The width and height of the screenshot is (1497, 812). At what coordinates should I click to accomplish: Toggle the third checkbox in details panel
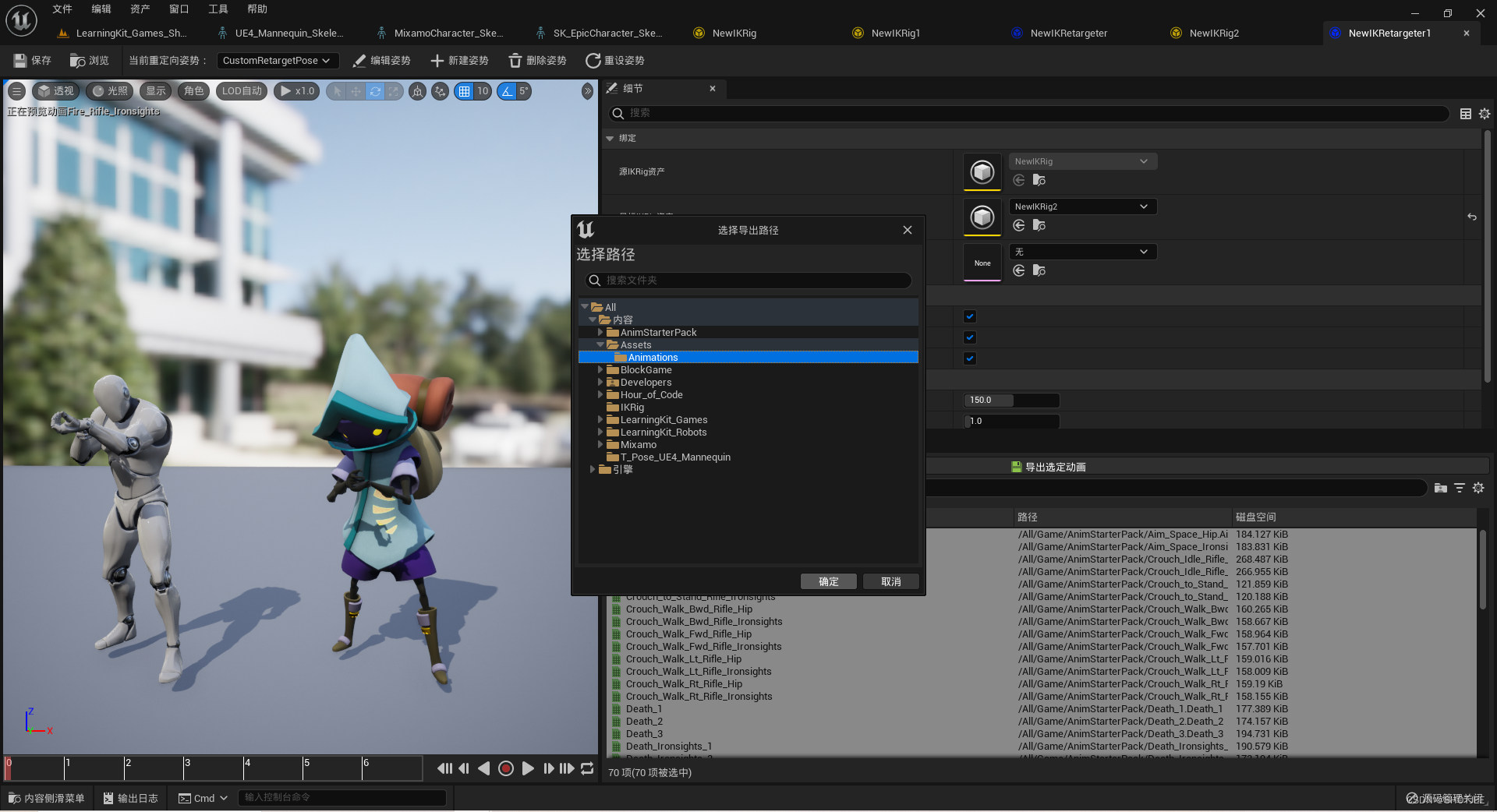[x=970, y=358]
